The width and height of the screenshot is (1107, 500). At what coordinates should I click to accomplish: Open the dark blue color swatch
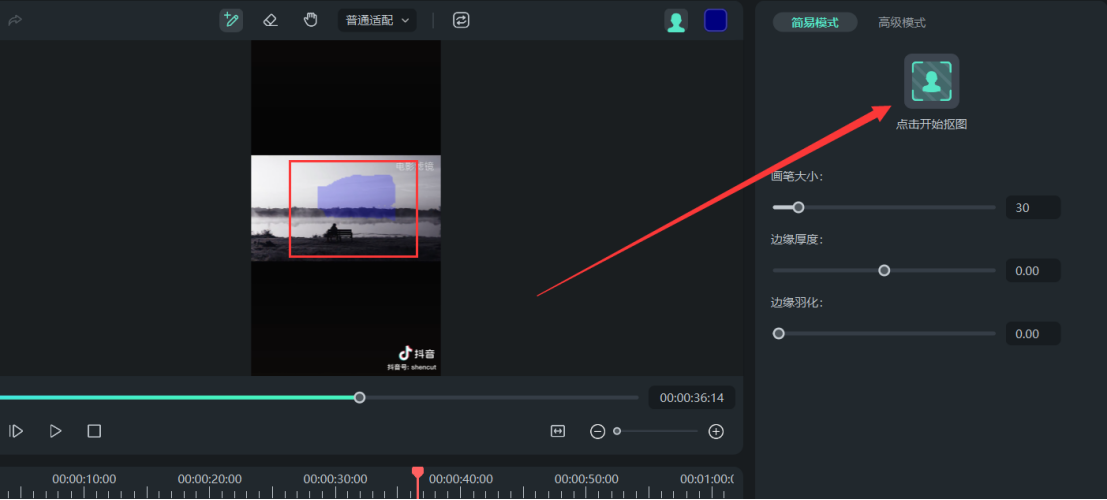pyautogui.click(x=715, y=20)
